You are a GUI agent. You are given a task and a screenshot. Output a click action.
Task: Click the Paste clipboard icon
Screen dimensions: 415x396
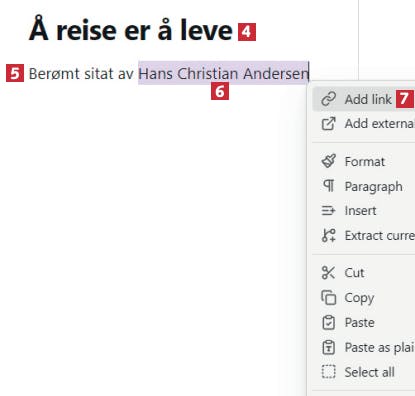tap(328, 322)
